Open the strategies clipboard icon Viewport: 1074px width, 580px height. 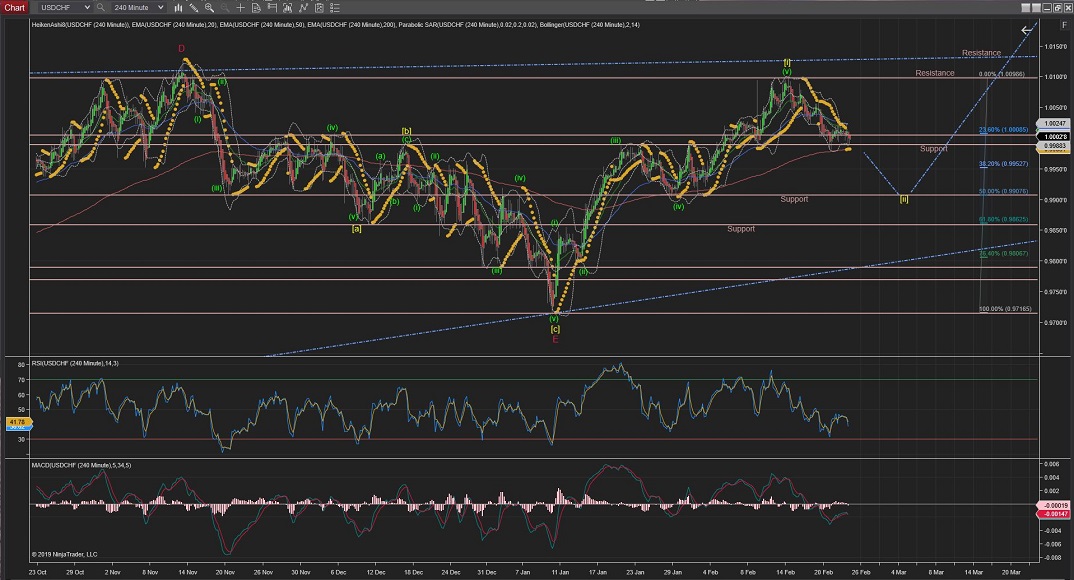tap(319, 8)
